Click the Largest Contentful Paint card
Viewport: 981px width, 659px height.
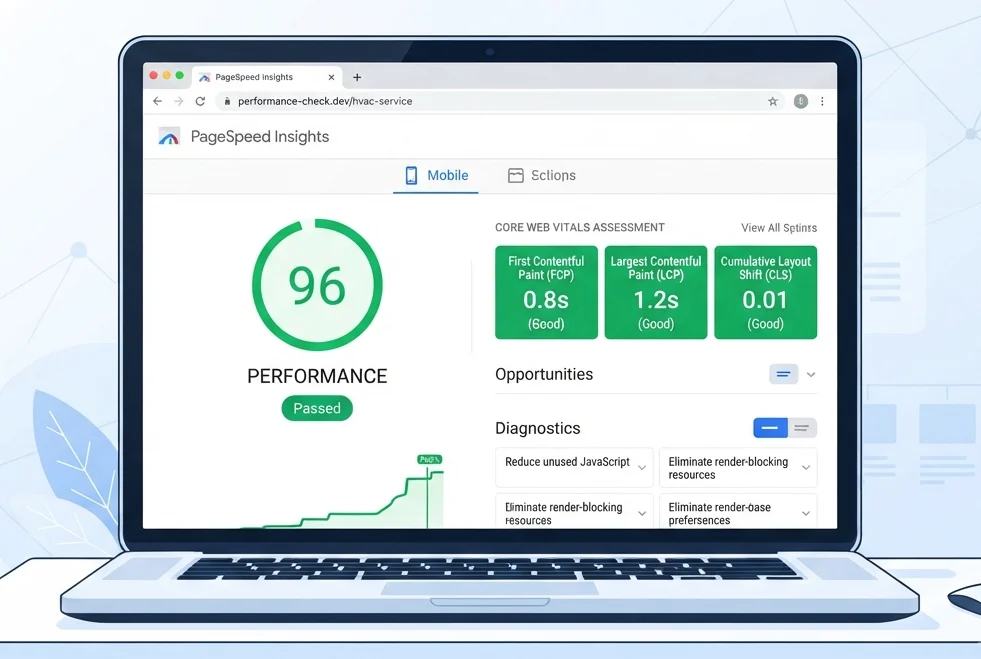click(x=656, y=292)
